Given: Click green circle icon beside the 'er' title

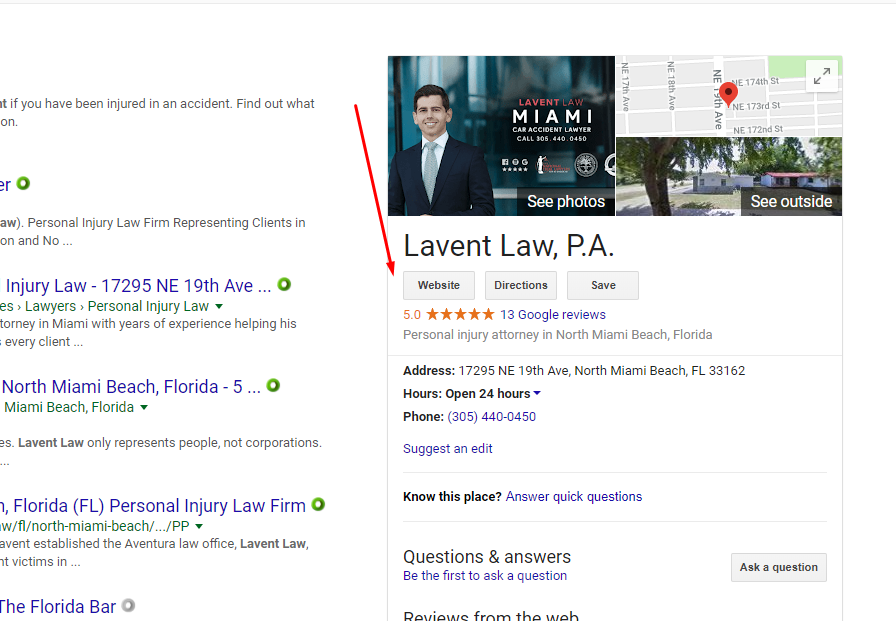Looking at the screenshot, I should tap(23, 183).
